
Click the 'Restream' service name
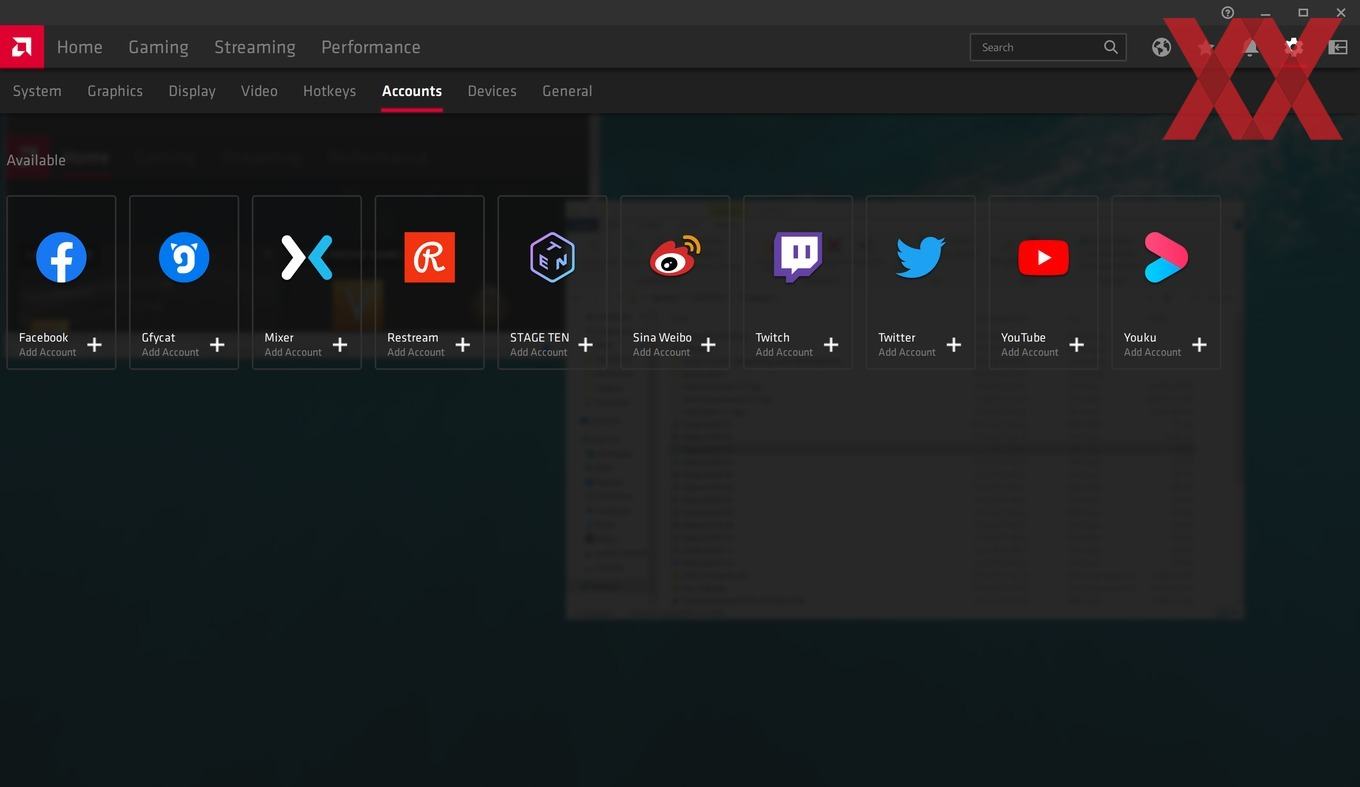pos(413,337)
